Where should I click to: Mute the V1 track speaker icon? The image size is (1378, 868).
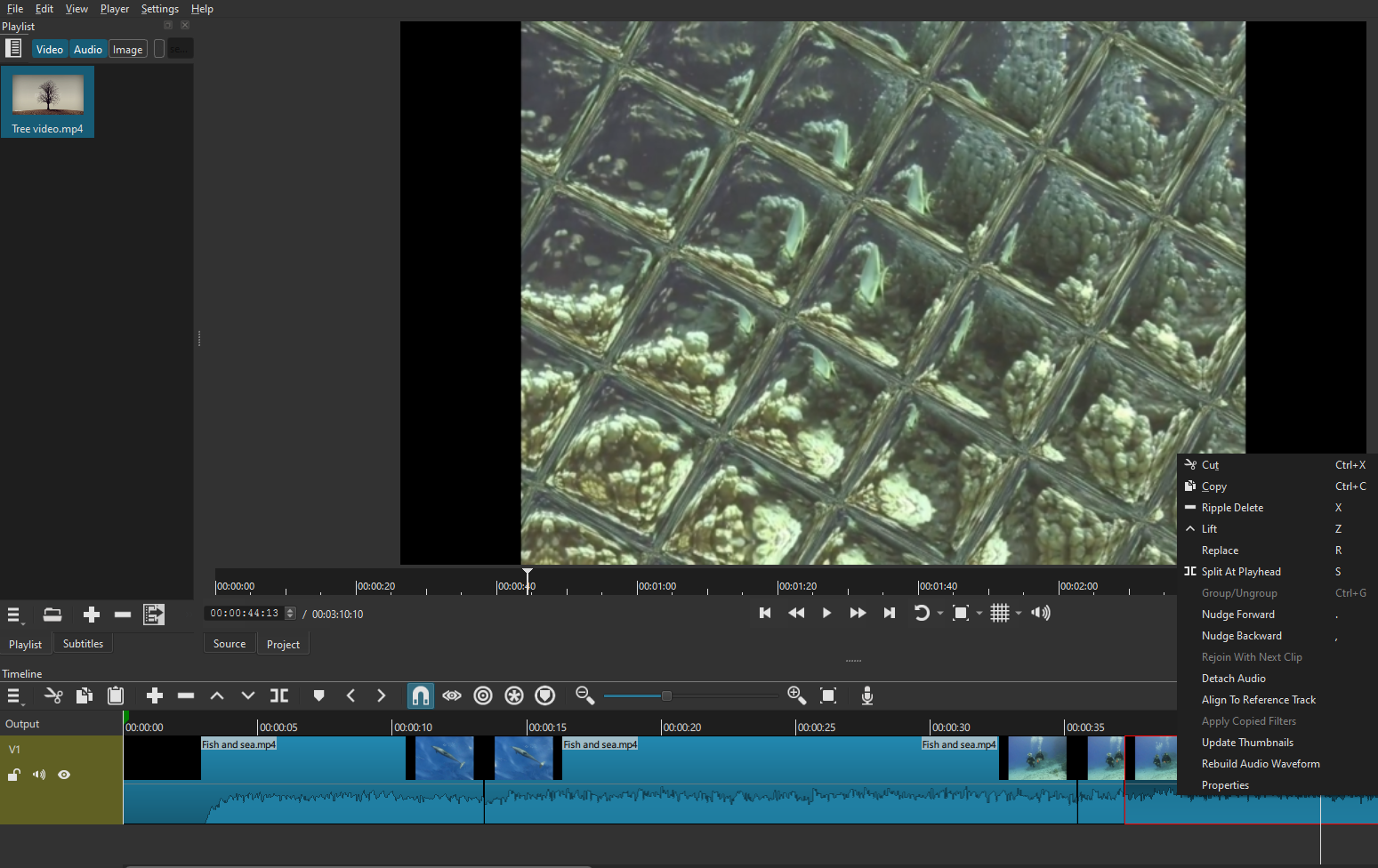coord(38,774)
